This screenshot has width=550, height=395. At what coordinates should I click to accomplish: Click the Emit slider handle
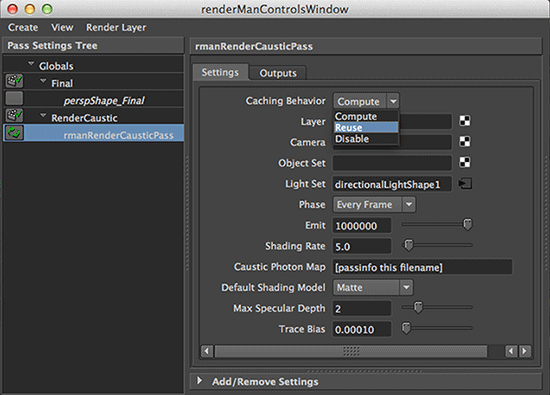(468, 224)
